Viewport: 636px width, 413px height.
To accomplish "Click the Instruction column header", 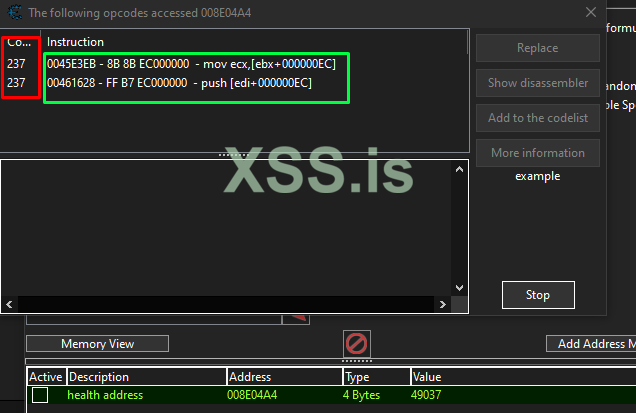I will (x=75, y=42).
